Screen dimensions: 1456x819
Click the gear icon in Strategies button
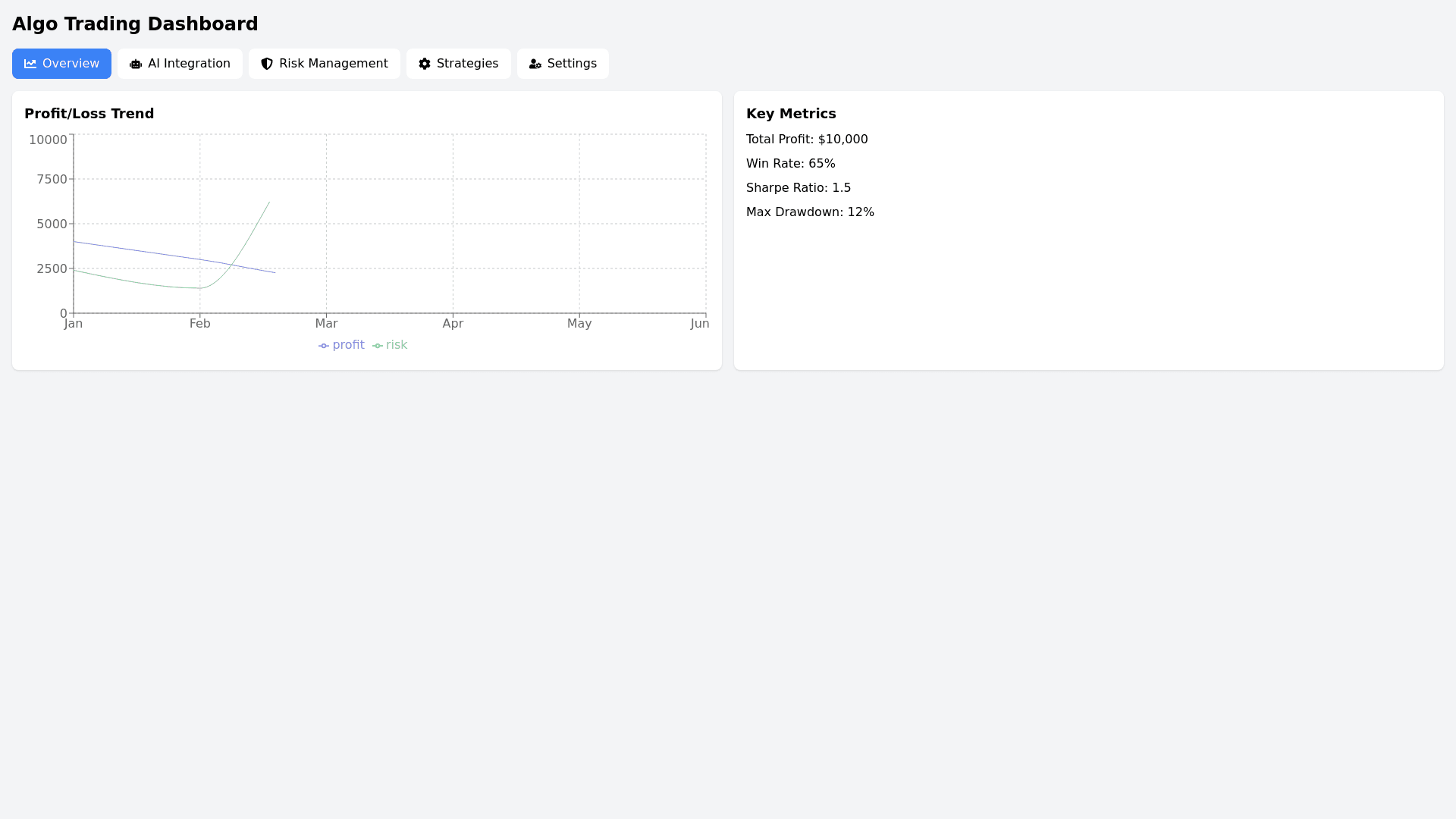(425, 64)
